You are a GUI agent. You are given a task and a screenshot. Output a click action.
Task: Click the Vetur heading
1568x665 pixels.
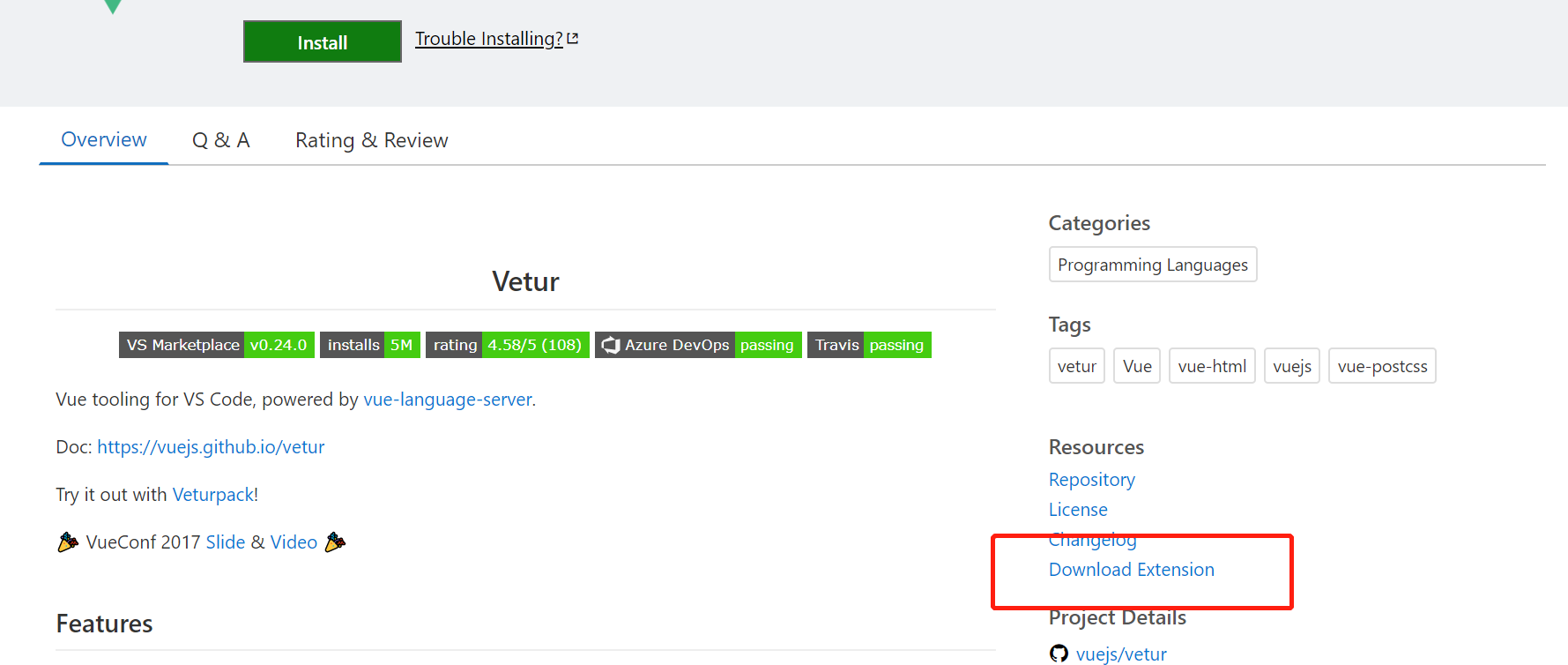click(525, 281)
